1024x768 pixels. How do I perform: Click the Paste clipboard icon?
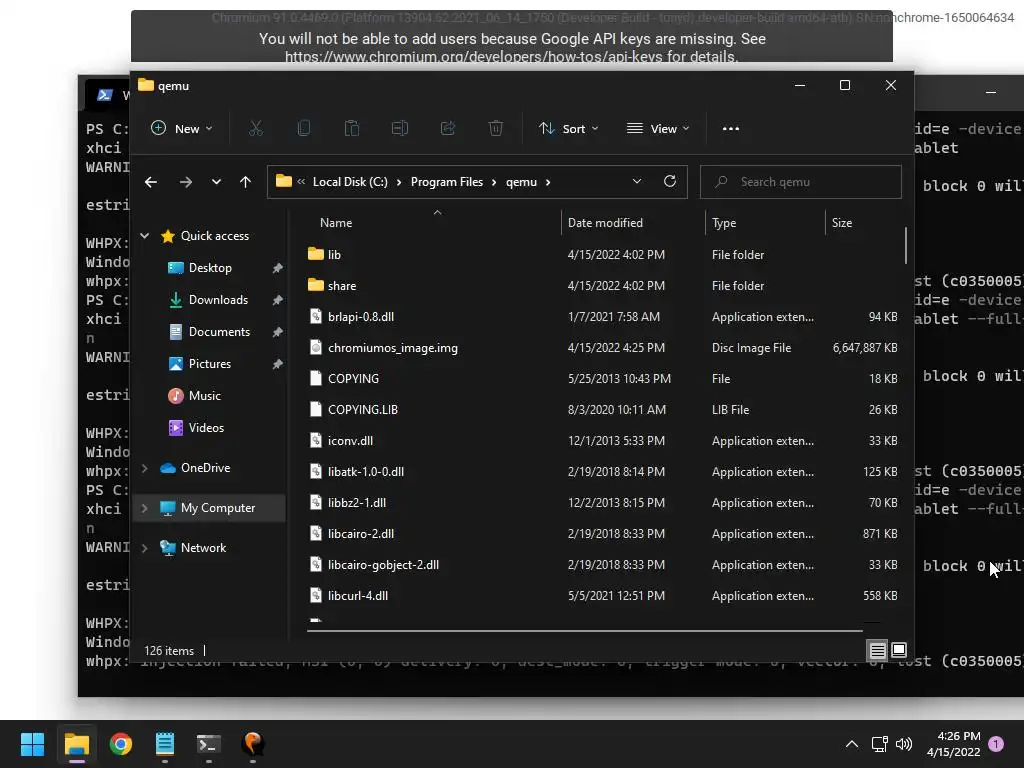coord(351,129)
